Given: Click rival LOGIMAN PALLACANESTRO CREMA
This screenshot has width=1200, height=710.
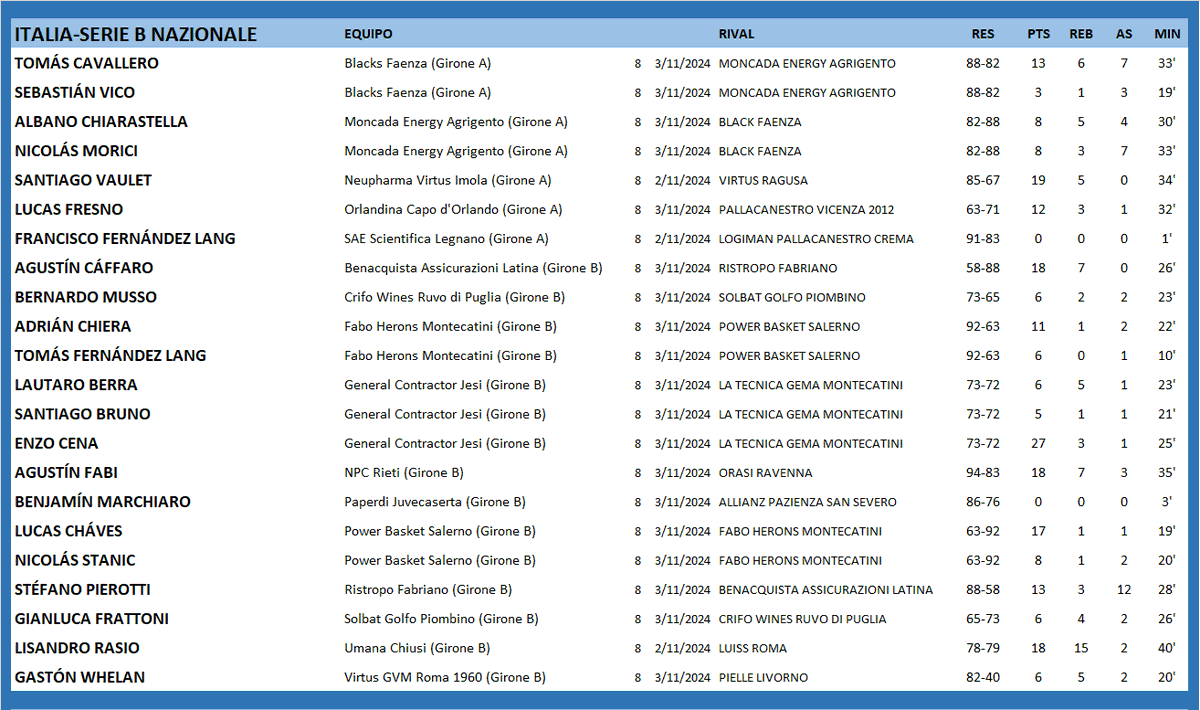Looking at the screenshot, I should coord(816,239).
